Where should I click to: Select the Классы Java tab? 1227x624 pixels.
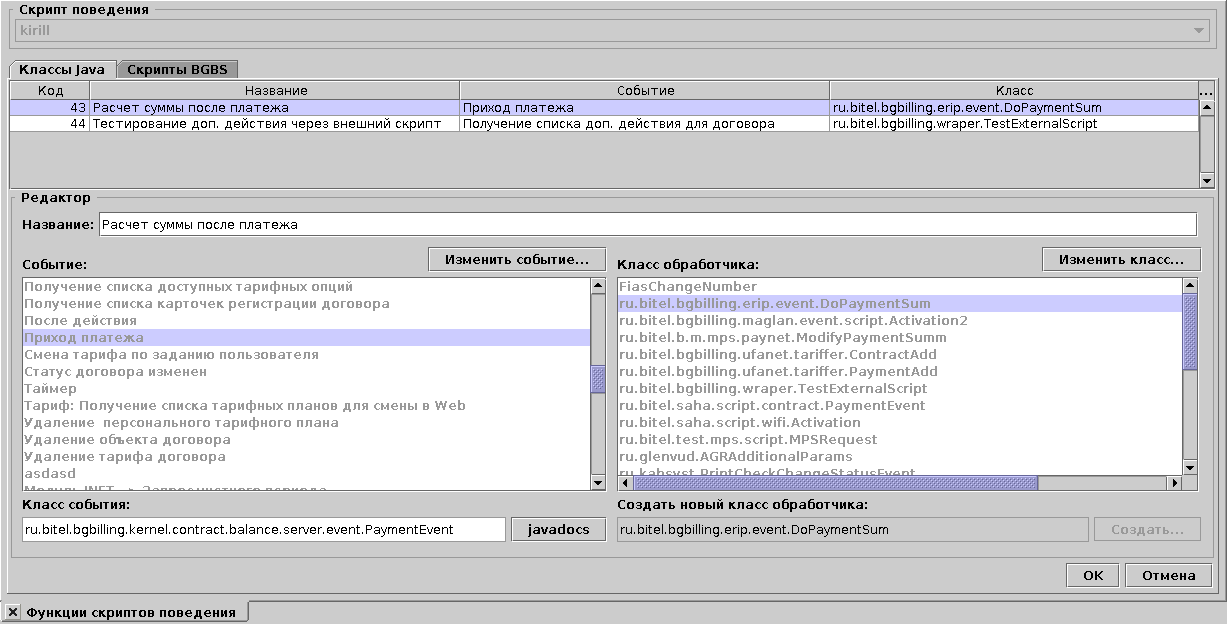(62, 70)
